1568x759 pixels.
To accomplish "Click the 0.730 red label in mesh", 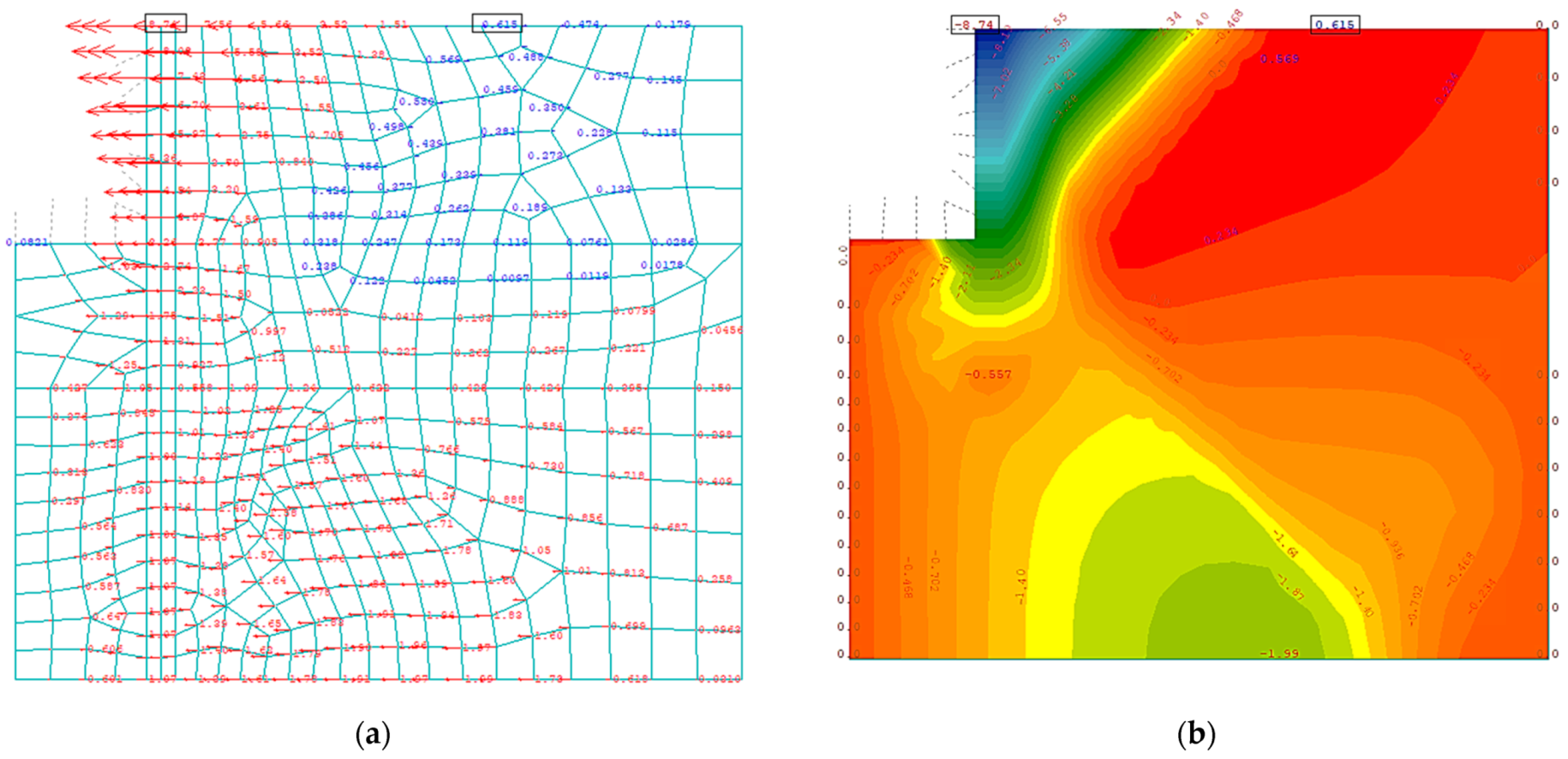I will (x=547, y=466).
